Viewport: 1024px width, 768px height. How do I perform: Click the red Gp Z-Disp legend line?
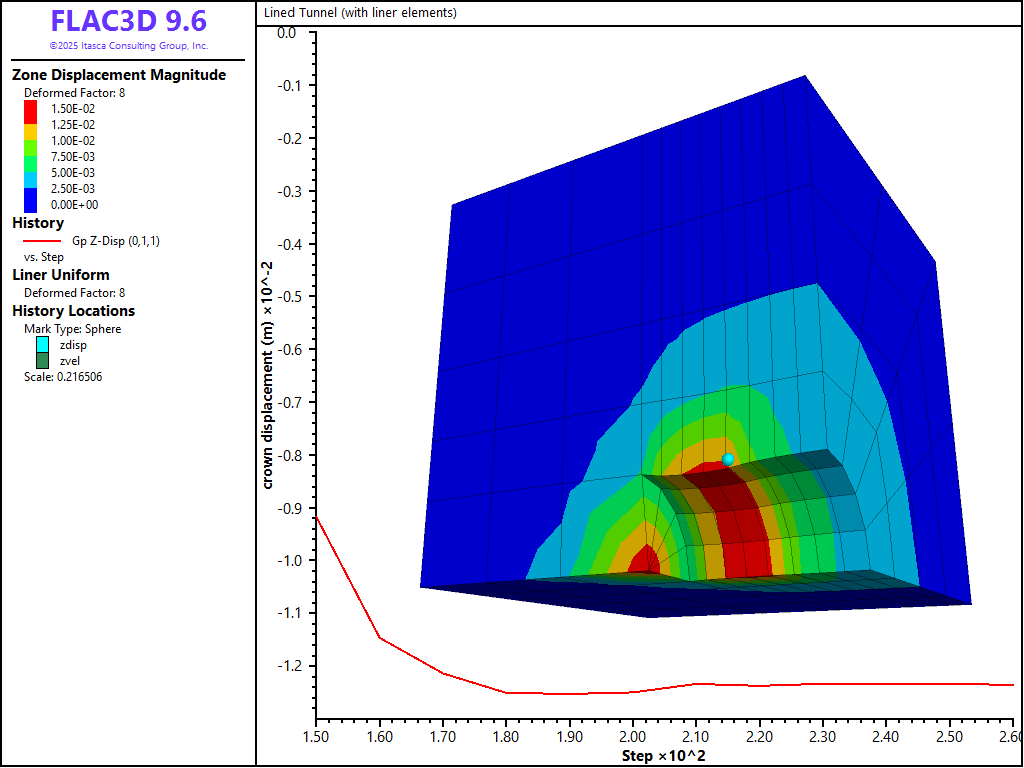point(41,241)
